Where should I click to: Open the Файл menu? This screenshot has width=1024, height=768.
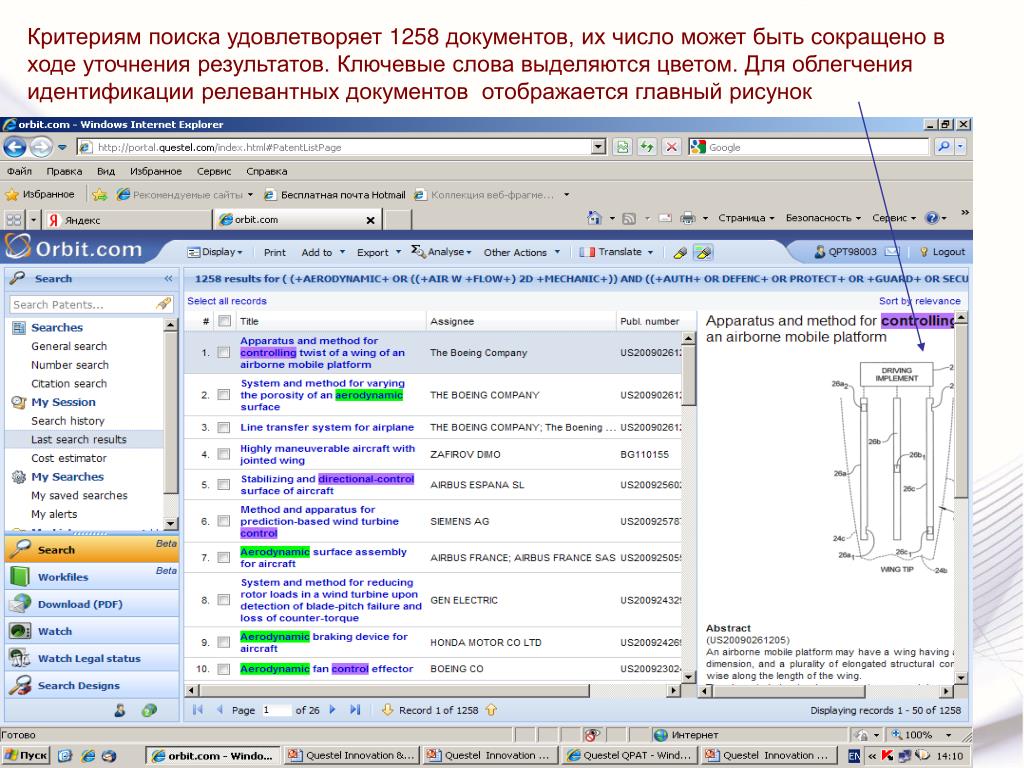(x=20, y=171)
